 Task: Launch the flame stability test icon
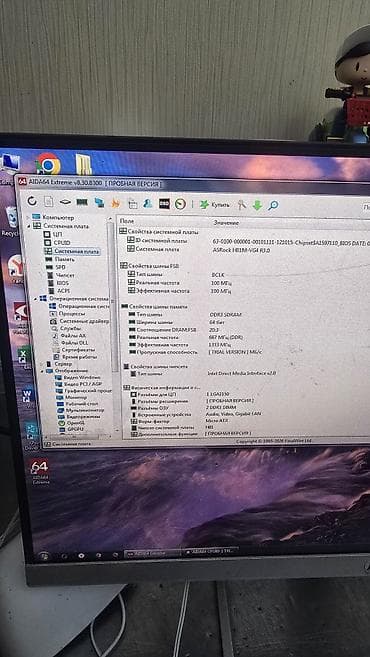point(115,203)
